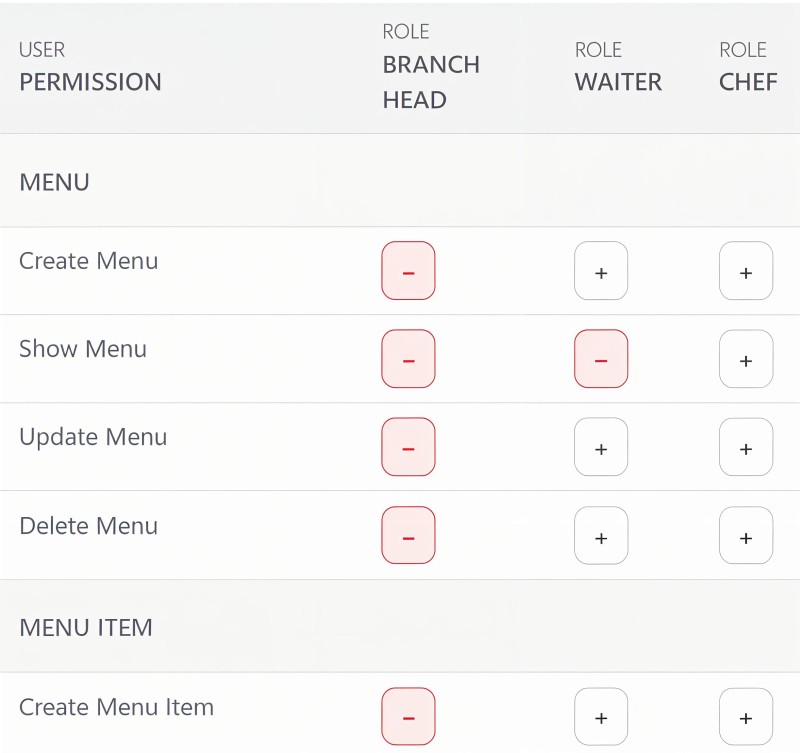Revoke Show Menu permission from Waiter

click(601, 359)
